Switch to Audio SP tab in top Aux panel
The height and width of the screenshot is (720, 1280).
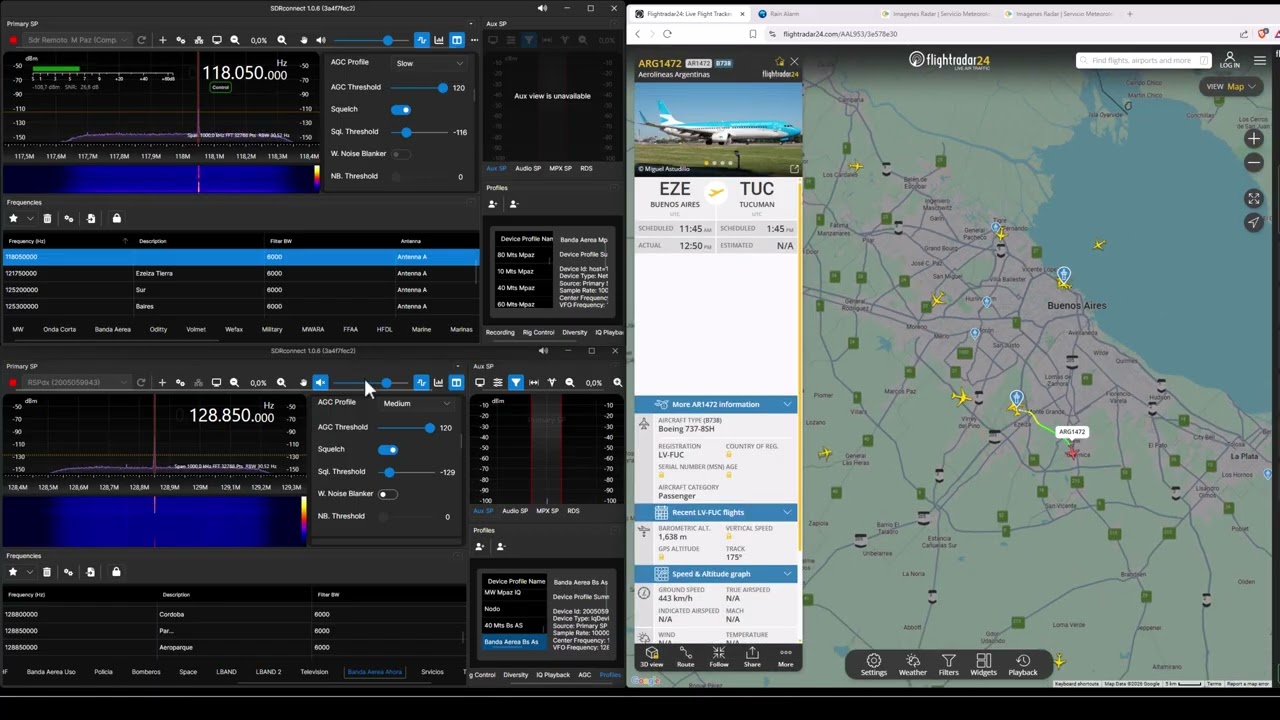(x=528, y=168)
